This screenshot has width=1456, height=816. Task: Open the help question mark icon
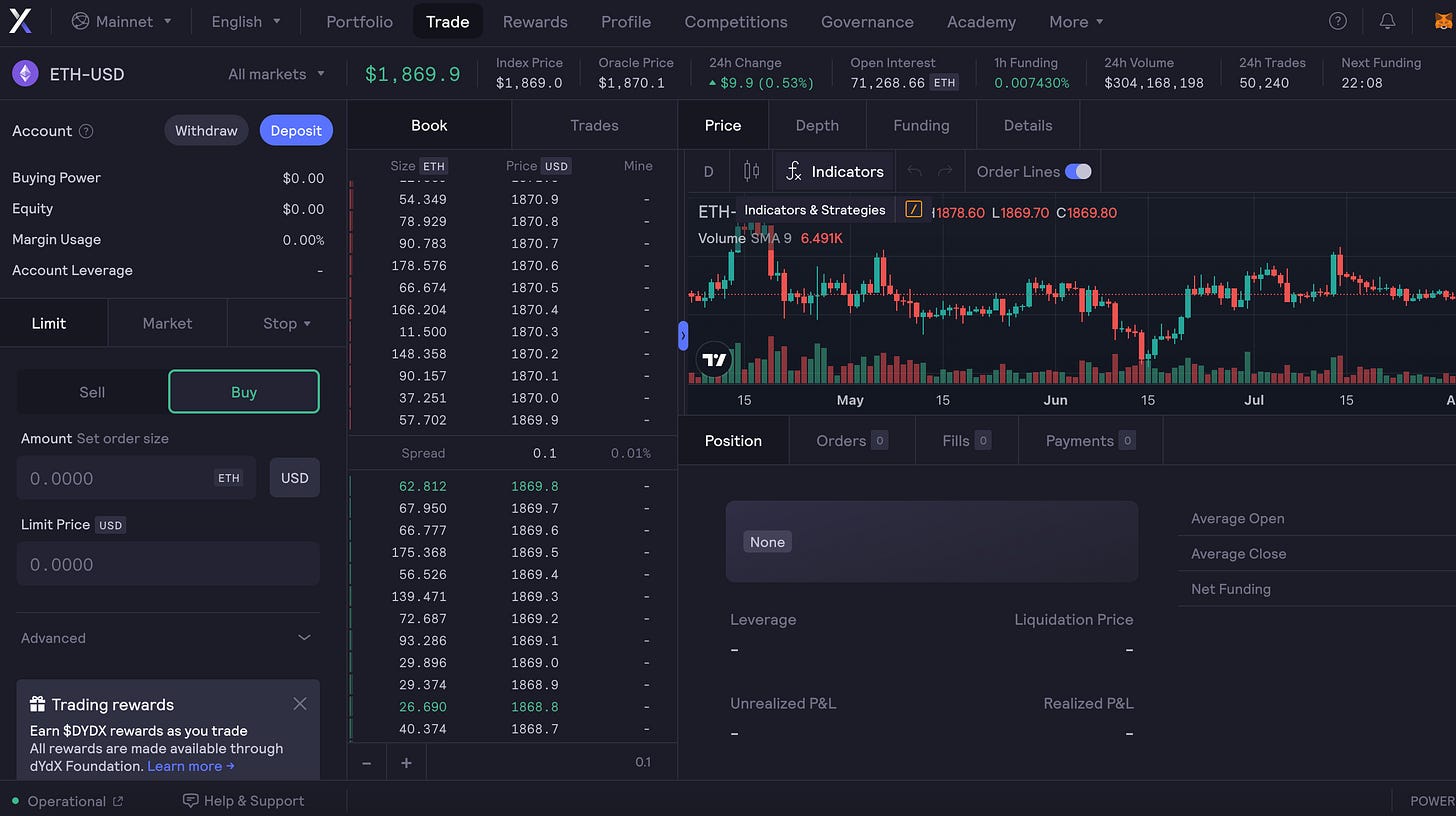tap(1338, 21)
